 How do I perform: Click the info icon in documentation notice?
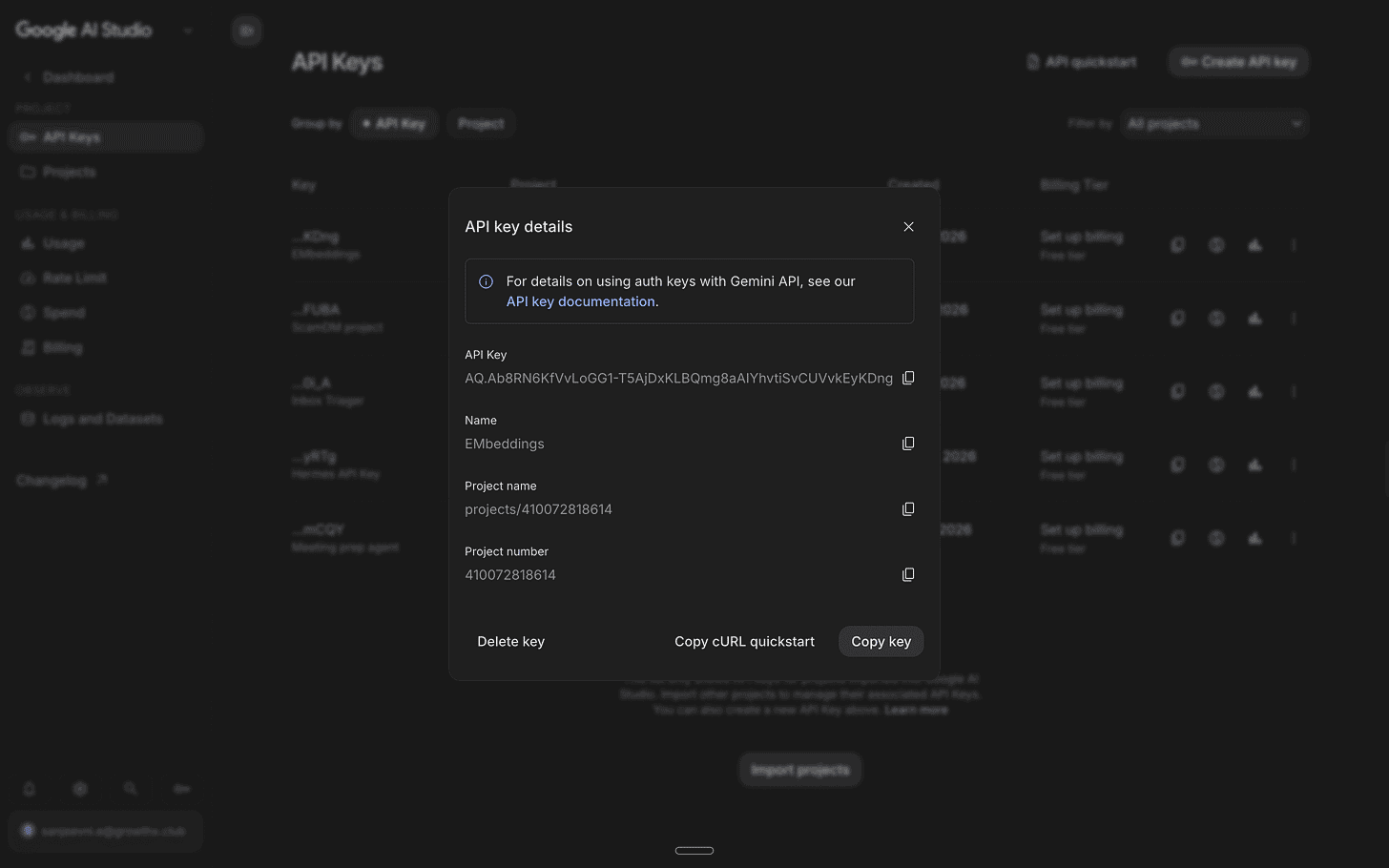pos(486,281)
